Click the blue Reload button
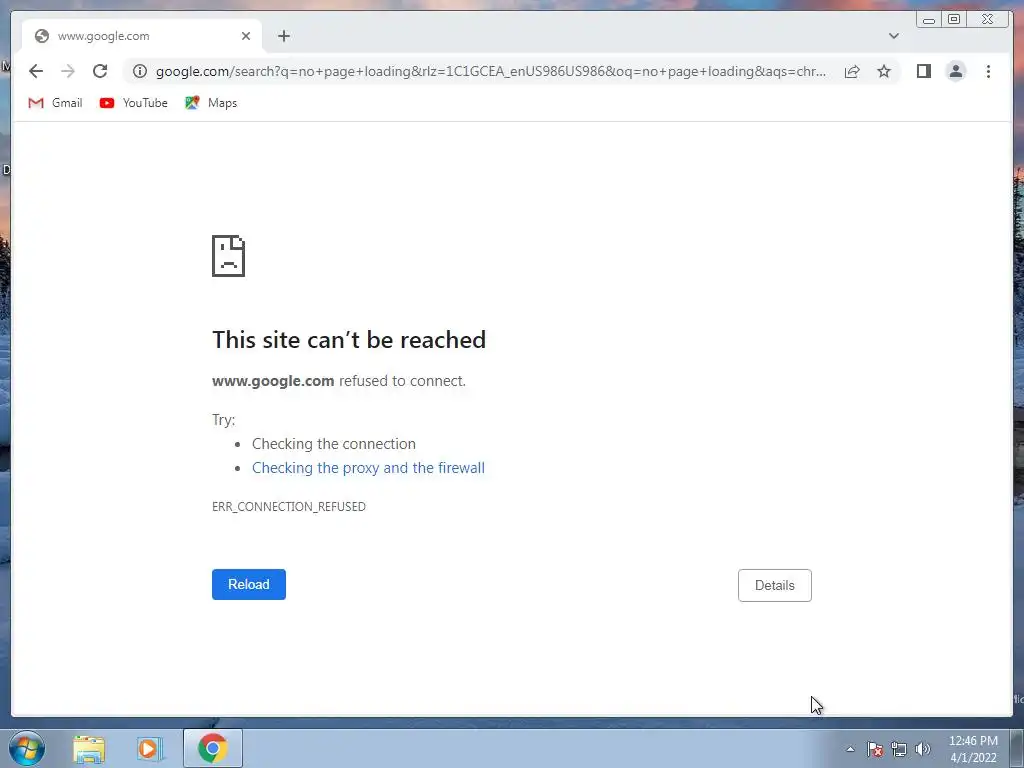The image size is (1024, 768). coord(249,584)
